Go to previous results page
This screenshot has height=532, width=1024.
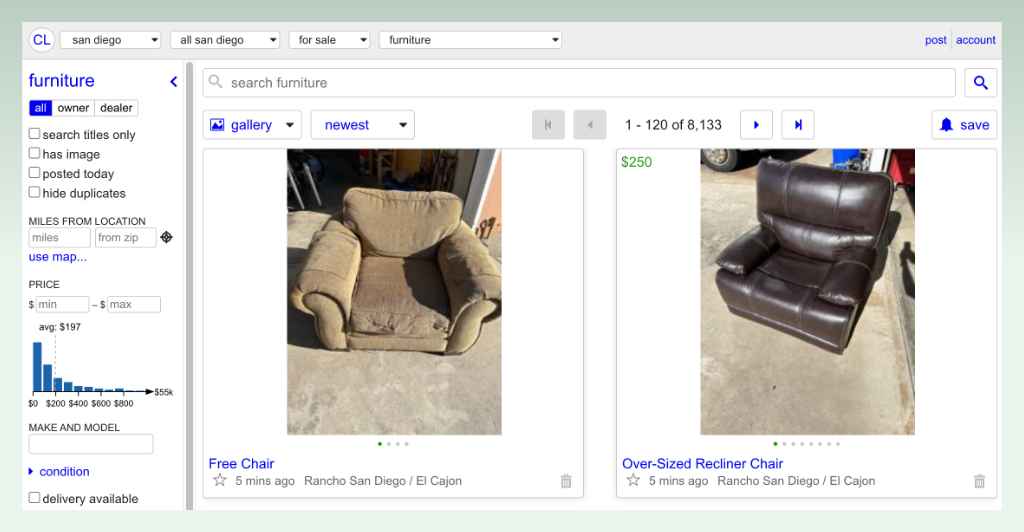590,125
